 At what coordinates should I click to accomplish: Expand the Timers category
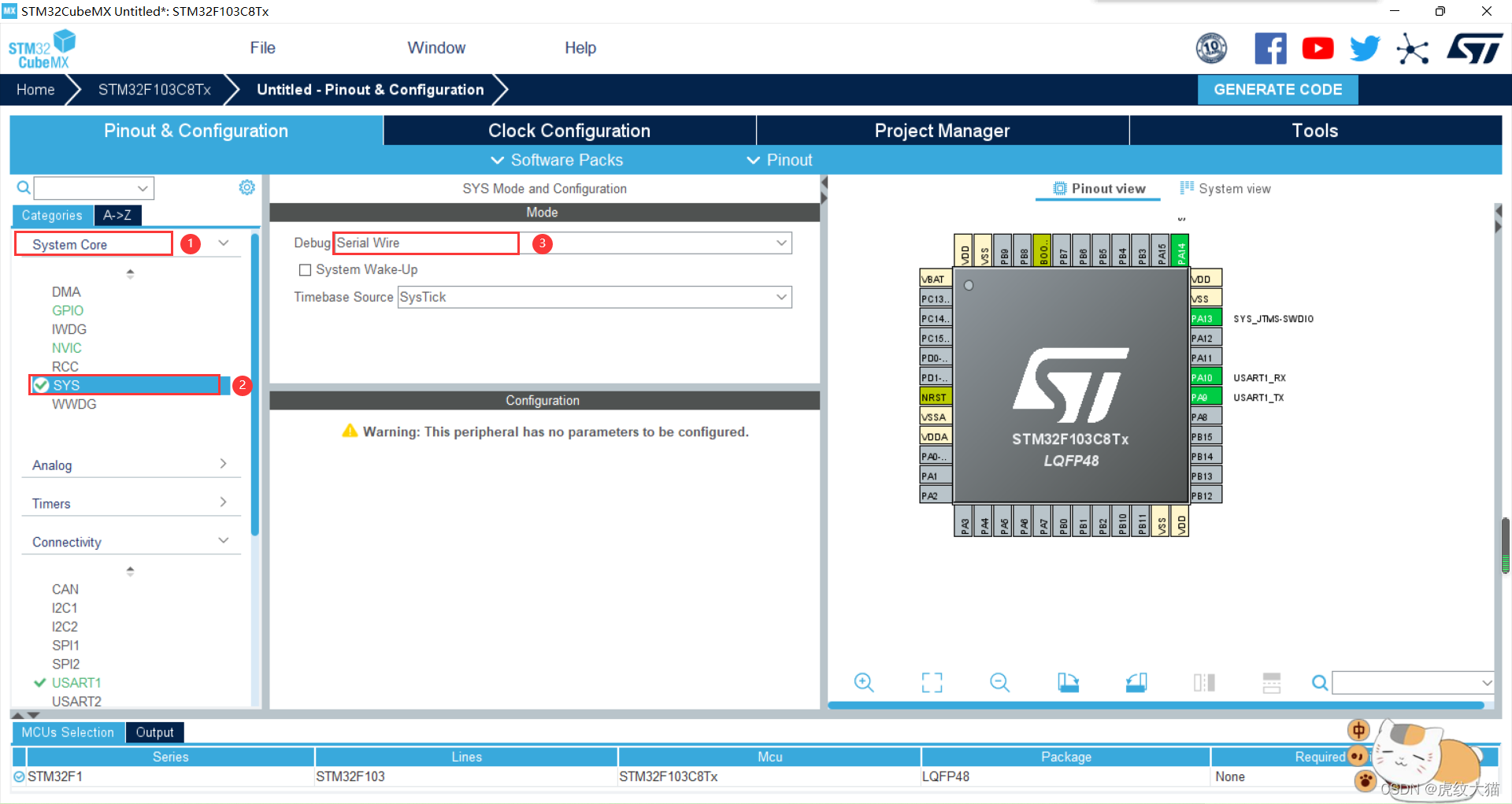[x=224, y=502]
